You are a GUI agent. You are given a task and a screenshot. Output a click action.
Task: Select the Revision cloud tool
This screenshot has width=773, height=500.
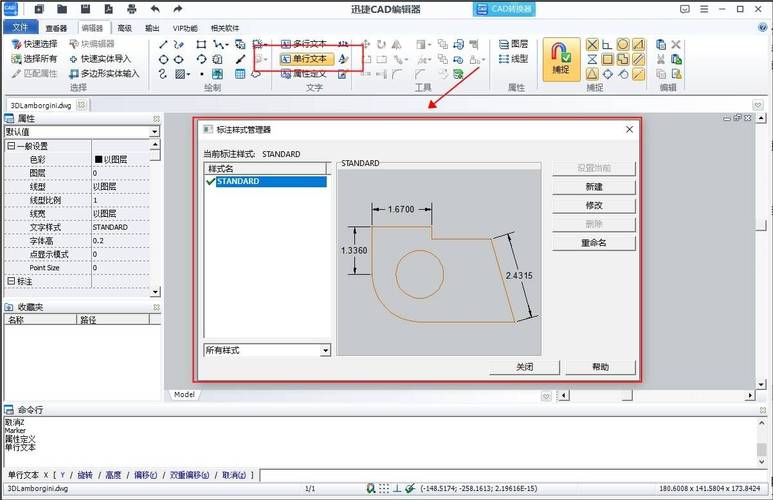click(256, 74)
